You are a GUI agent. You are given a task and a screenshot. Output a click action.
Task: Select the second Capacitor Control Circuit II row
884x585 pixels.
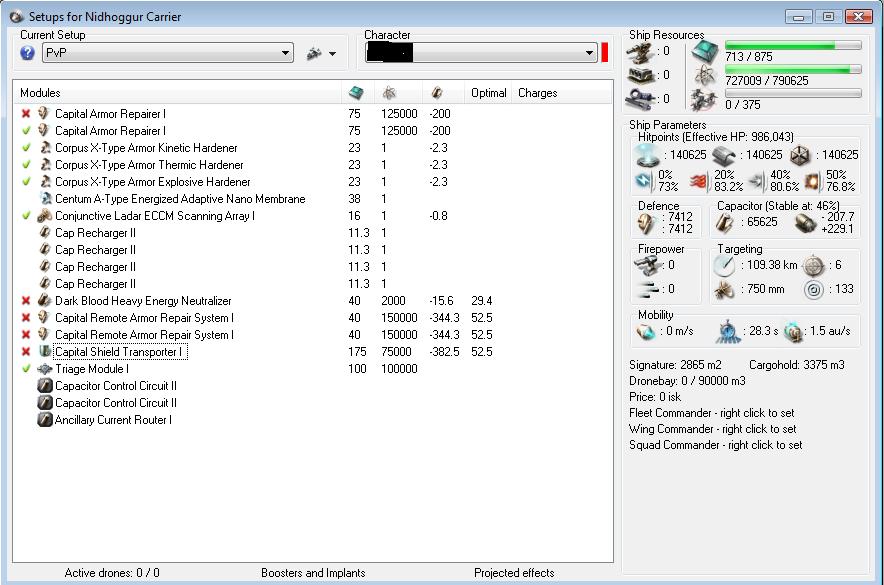[x=312, y=403]
